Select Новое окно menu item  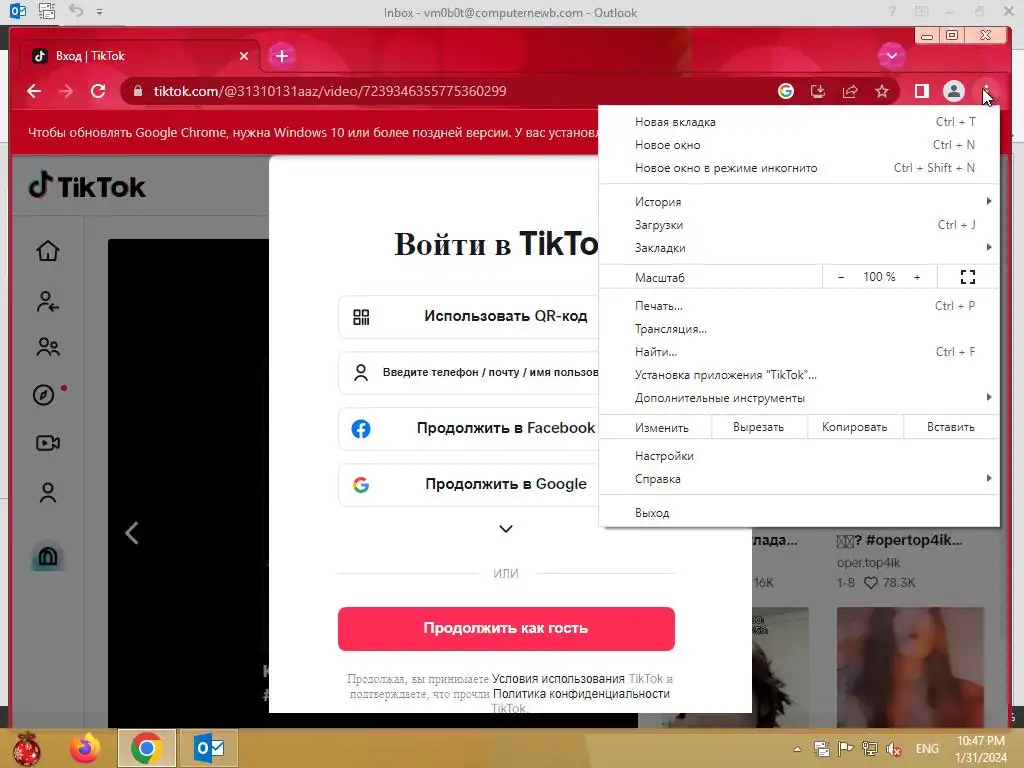[799, 145]
